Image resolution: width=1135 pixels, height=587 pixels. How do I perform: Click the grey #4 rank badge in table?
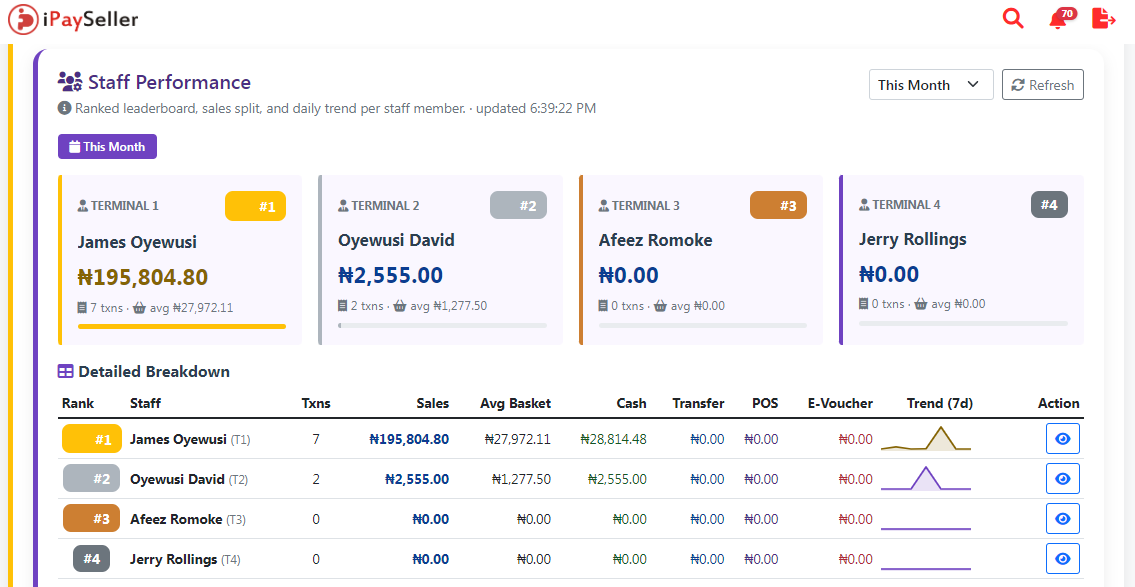click(x=91, y=559)
